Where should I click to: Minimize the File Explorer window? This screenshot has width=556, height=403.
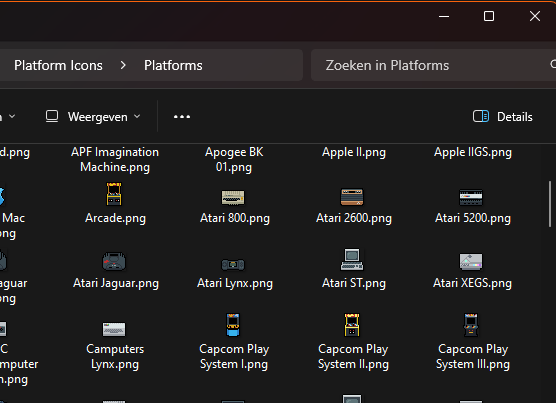pos(444,16)
